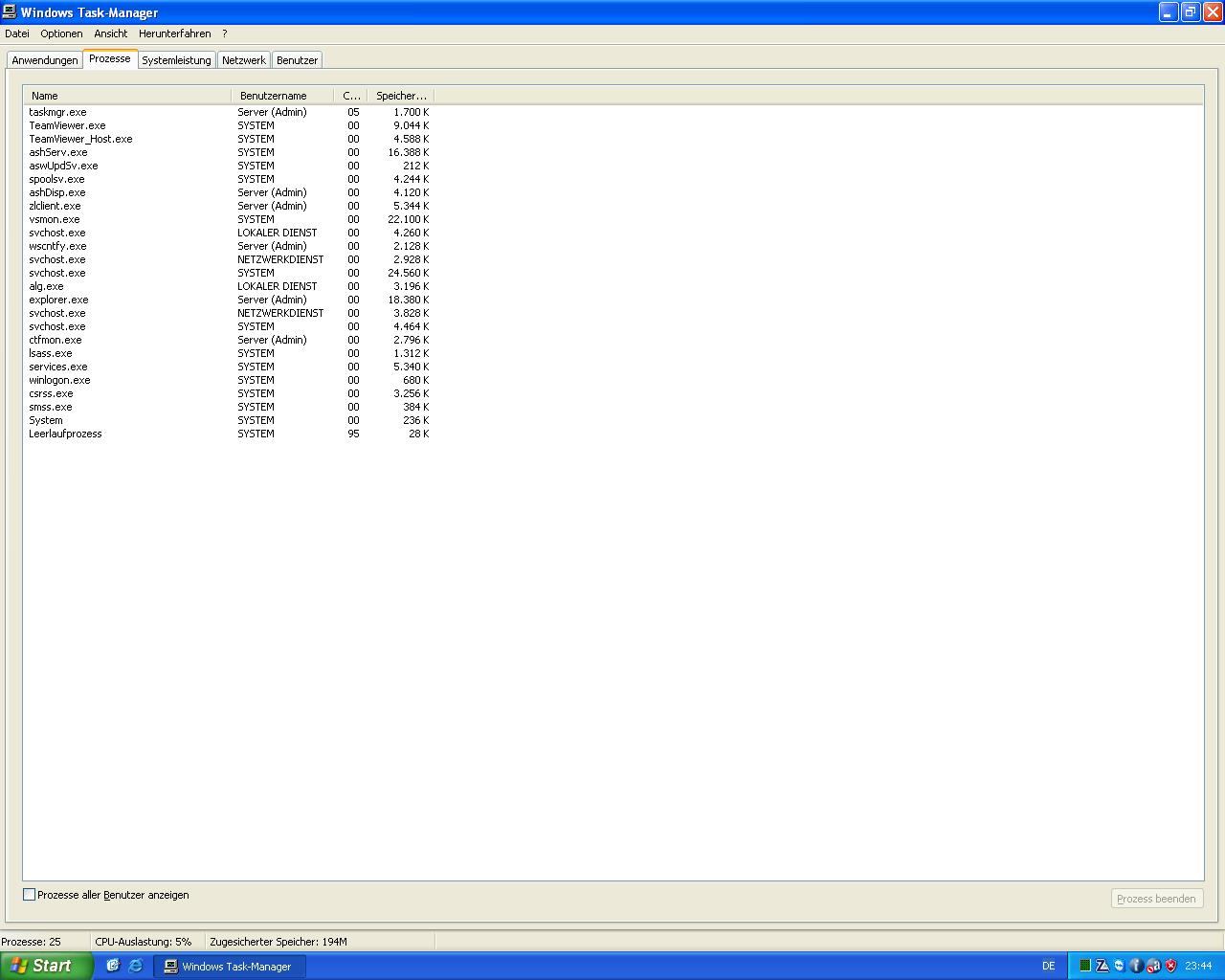Select the wscntfy.exe process row
Viewport: 1225px width, 980px height.
(x=230, y=246)
